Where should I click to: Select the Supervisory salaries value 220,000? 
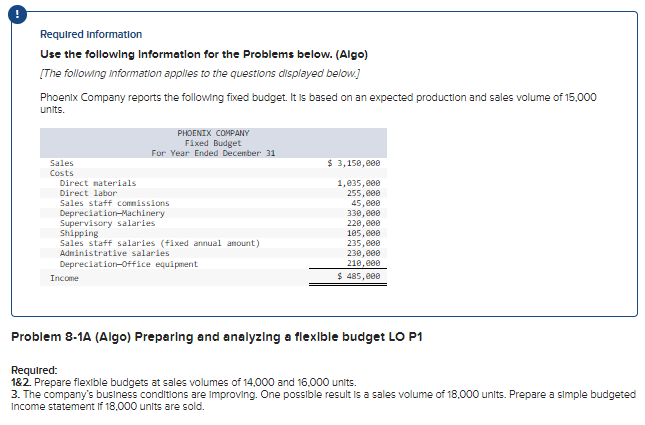coord(364,223)
